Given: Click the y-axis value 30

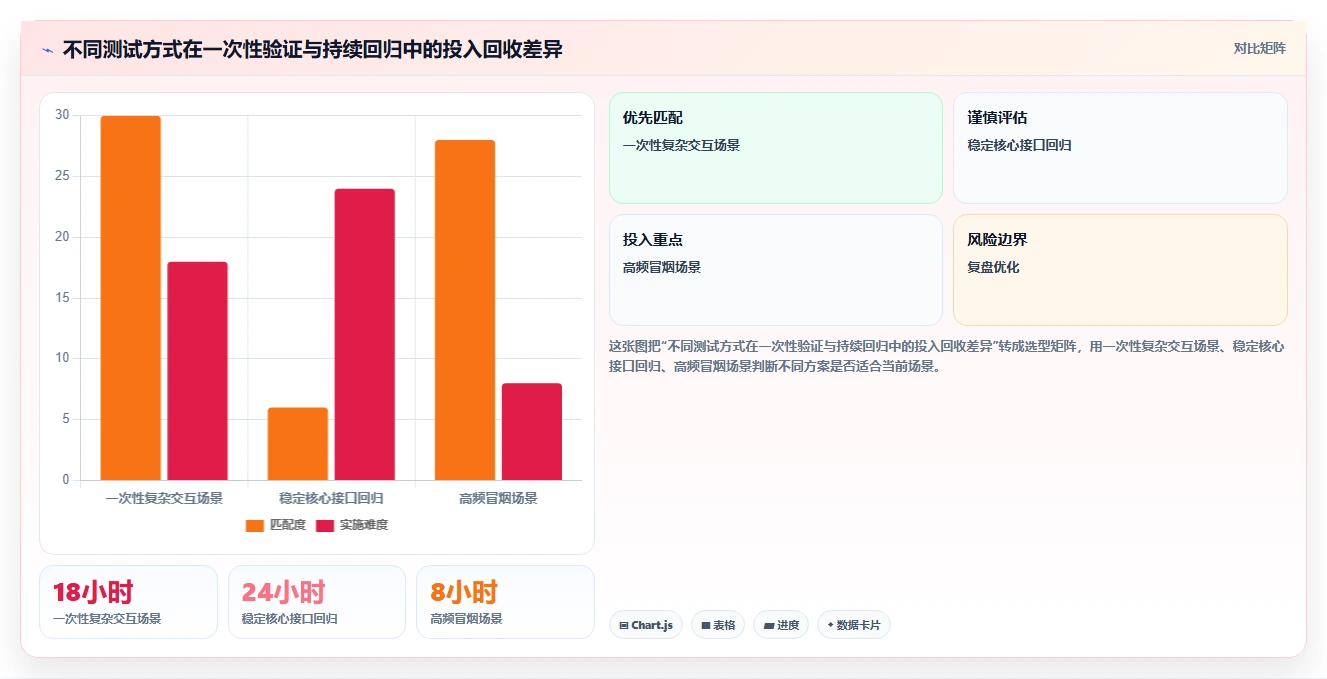Looking at the screenshot, I should [x=63, y=115].
